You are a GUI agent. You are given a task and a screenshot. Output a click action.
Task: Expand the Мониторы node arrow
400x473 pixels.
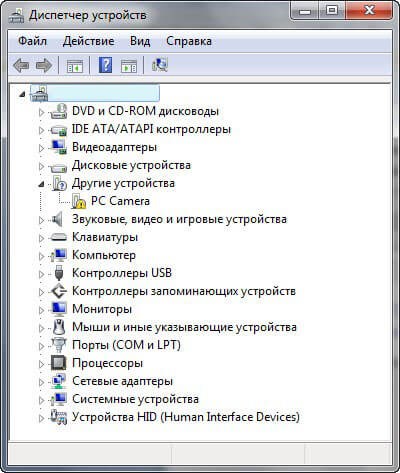41,310
